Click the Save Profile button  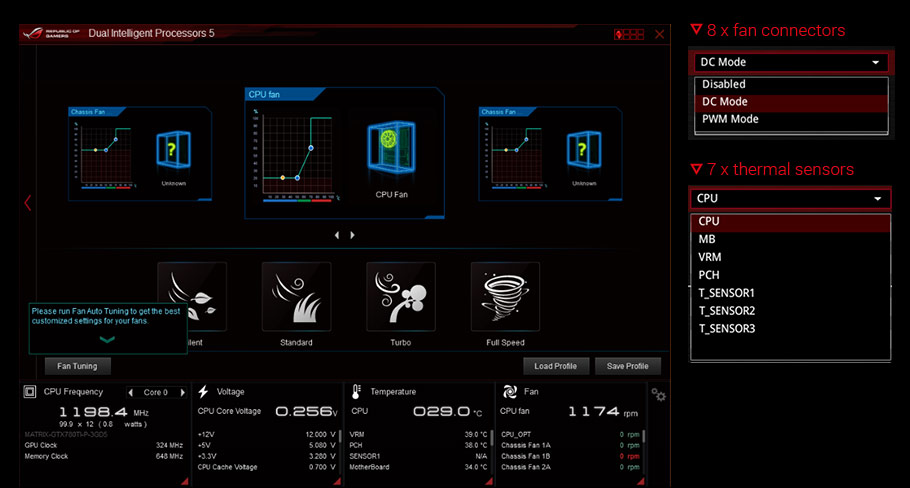click(x=627, y=366)
